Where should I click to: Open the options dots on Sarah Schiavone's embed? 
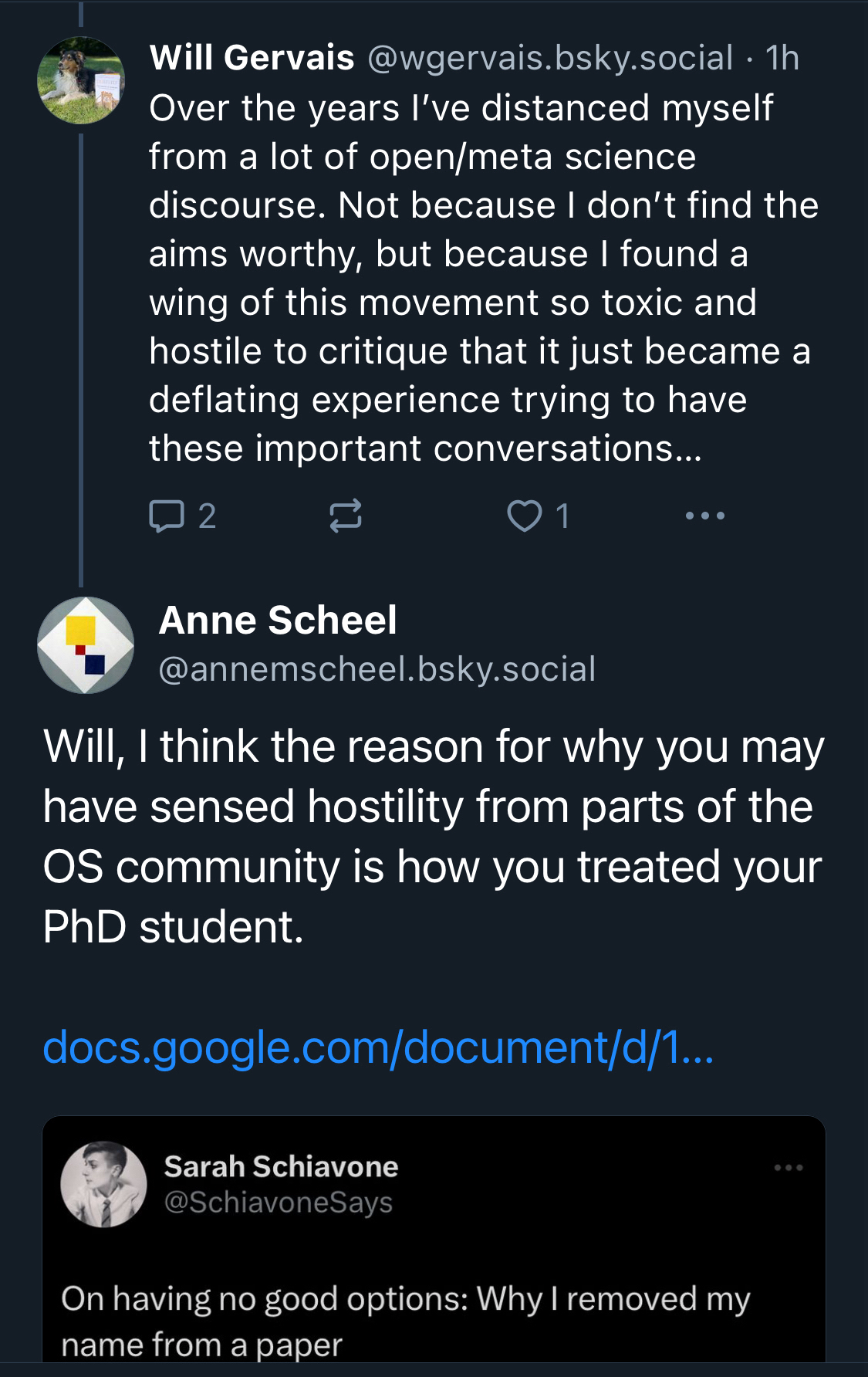(x=789, y=1168)
